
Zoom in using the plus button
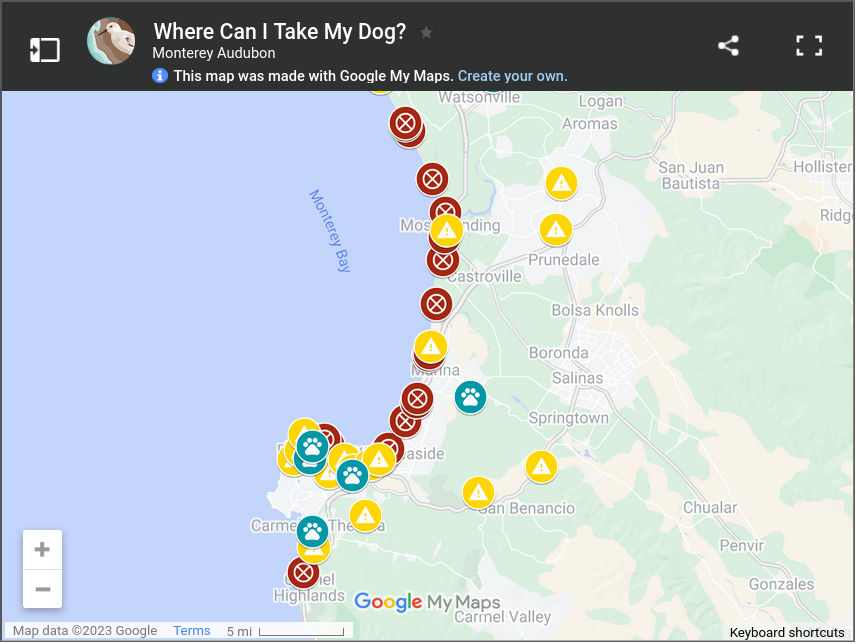[42, 549]
